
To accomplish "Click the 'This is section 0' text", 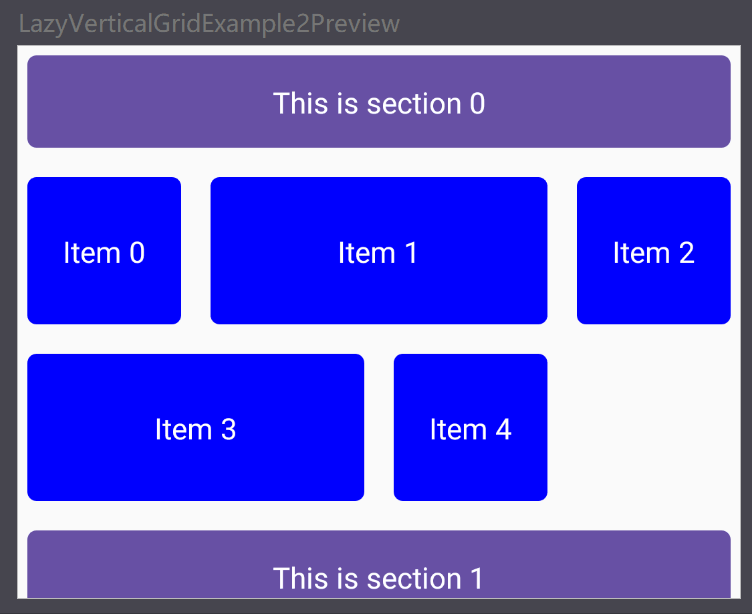I will click(x=379, y=103).
